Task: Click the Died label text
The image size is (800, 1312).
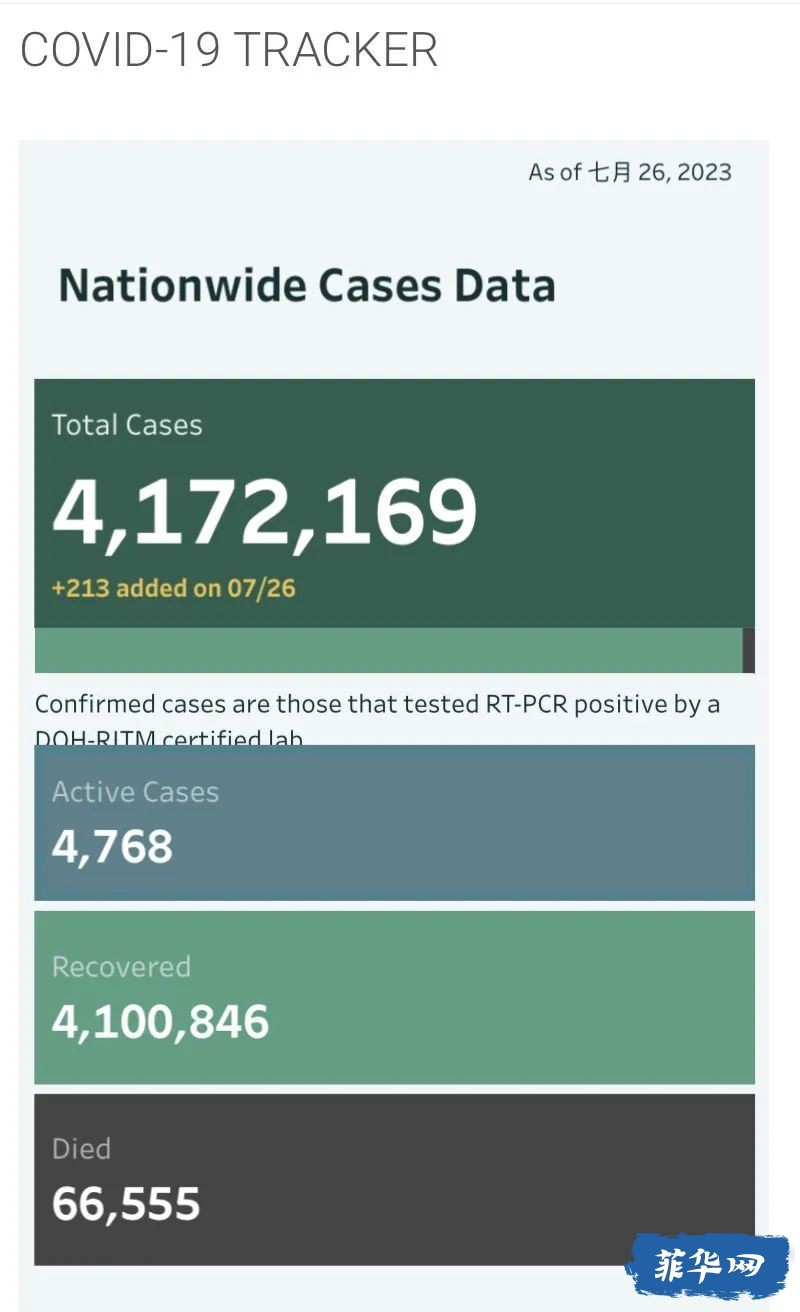Action: point(81,1148)
